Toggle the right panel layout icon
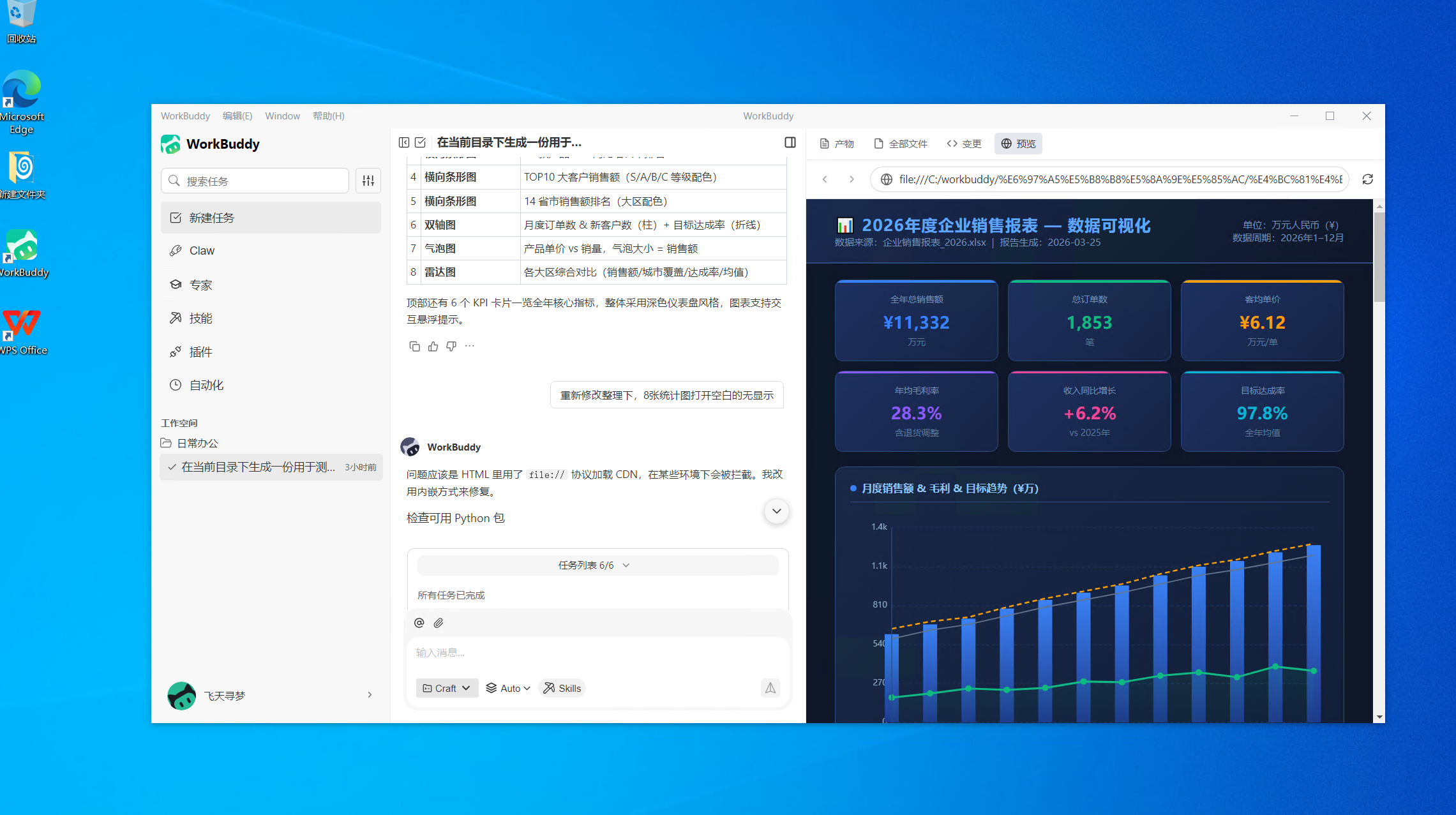The width and height of the screenshot is (1456, 815). point(790,142)
